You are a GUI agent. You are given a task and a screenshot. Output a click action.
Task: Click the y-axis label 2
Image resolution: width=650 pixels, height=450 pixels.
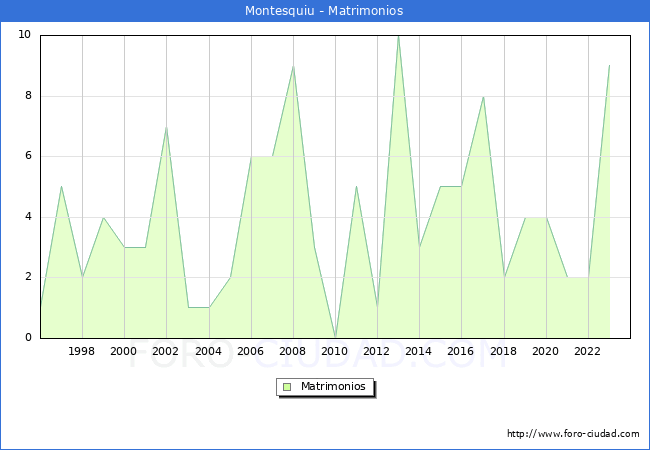[28, 277]
